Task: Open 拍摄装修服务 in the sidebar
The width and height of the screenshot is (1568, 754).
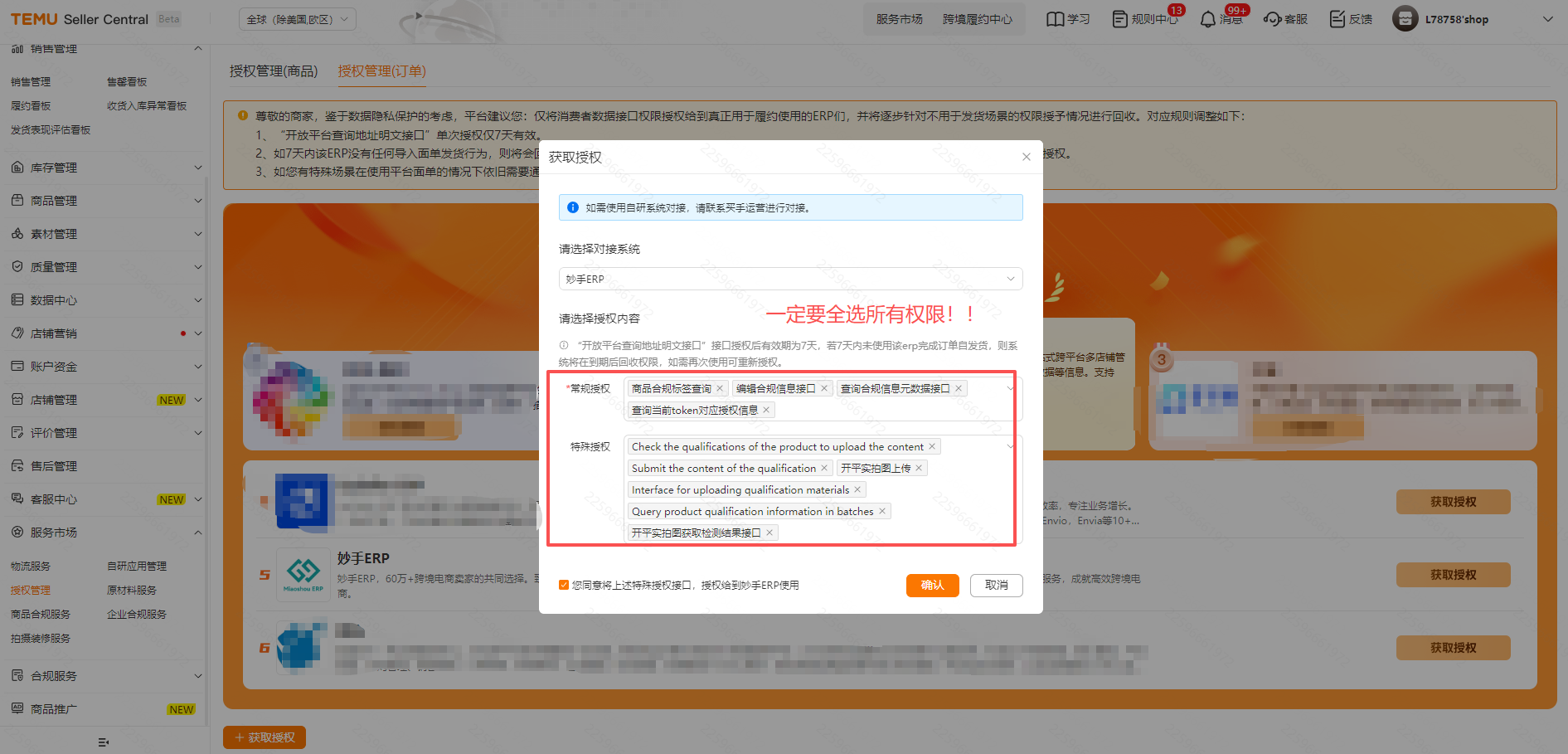Action: [x=41, y=638]
